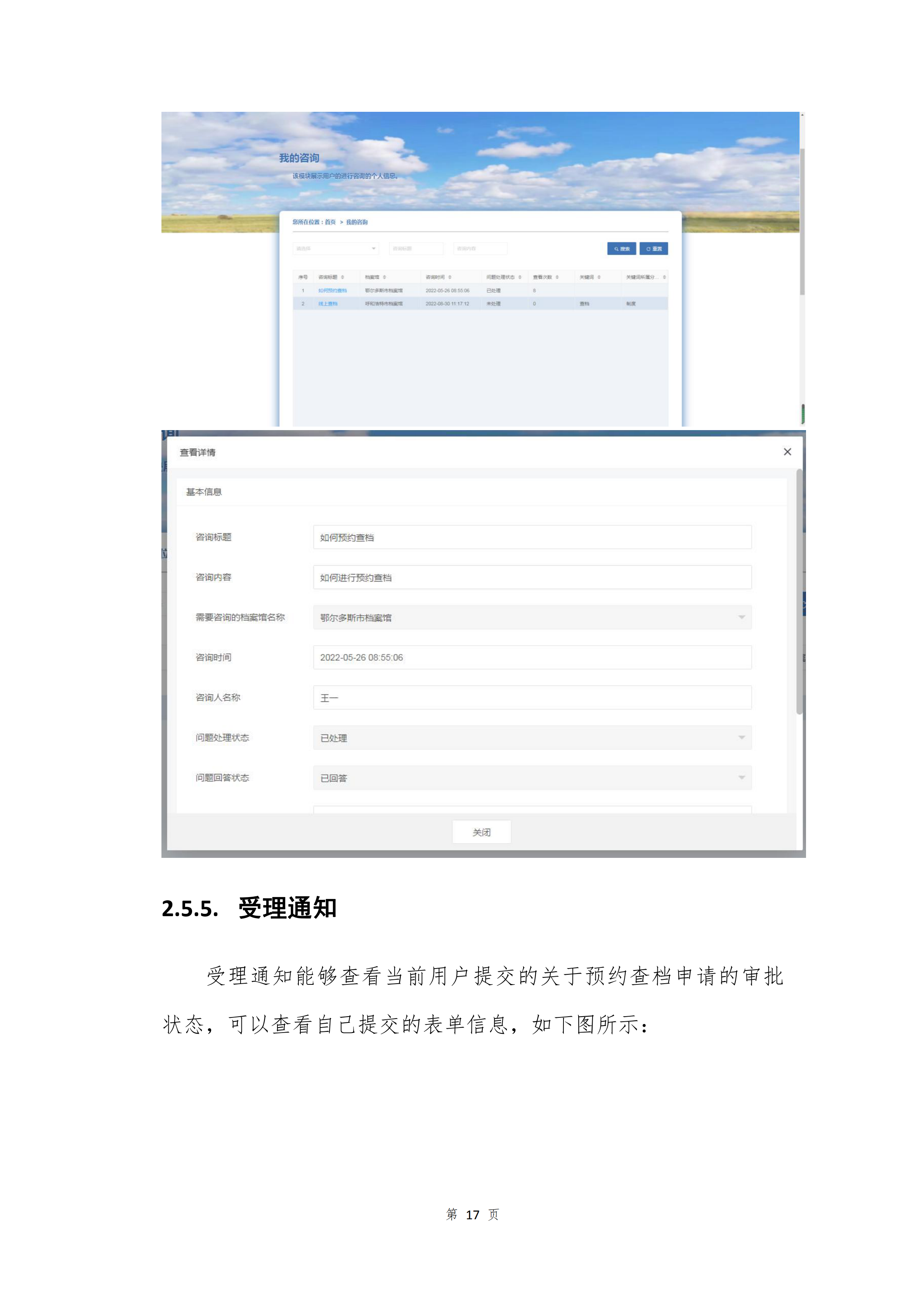Close the 查看详情 dialog with the X
Viewport: 924px width, 1307px height.
click(x=787, y=452)
